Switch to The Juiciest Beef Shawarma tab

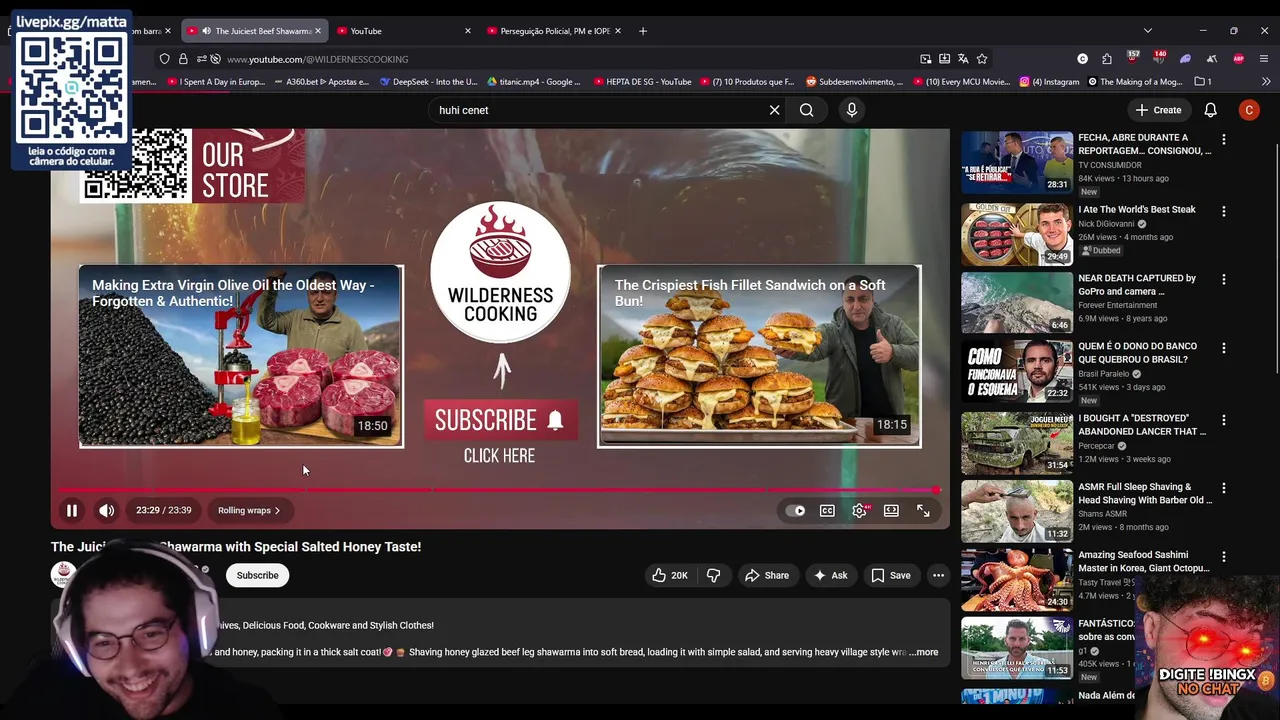pyautogui.click(x=255, y=31)
